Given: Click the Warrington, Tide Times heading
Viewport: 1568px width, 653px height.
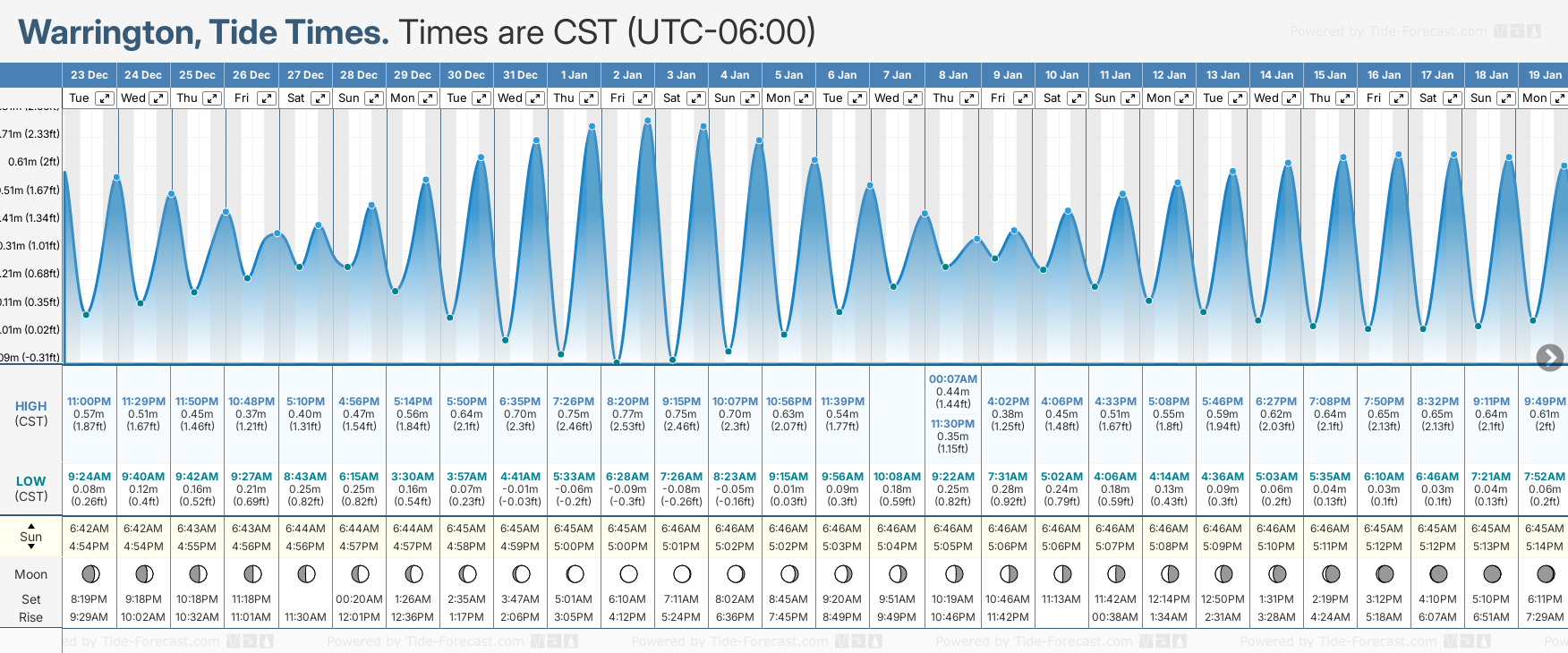Looking at the screenshot, I should (x=203, y=32).
